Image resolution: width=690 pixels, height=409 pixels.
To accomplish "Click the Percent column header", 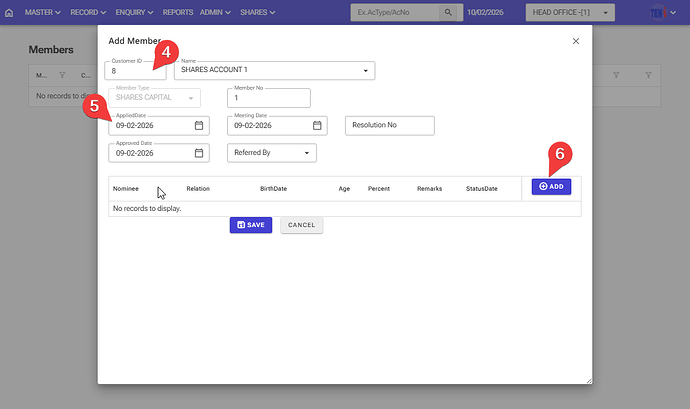I will [379, 188].
